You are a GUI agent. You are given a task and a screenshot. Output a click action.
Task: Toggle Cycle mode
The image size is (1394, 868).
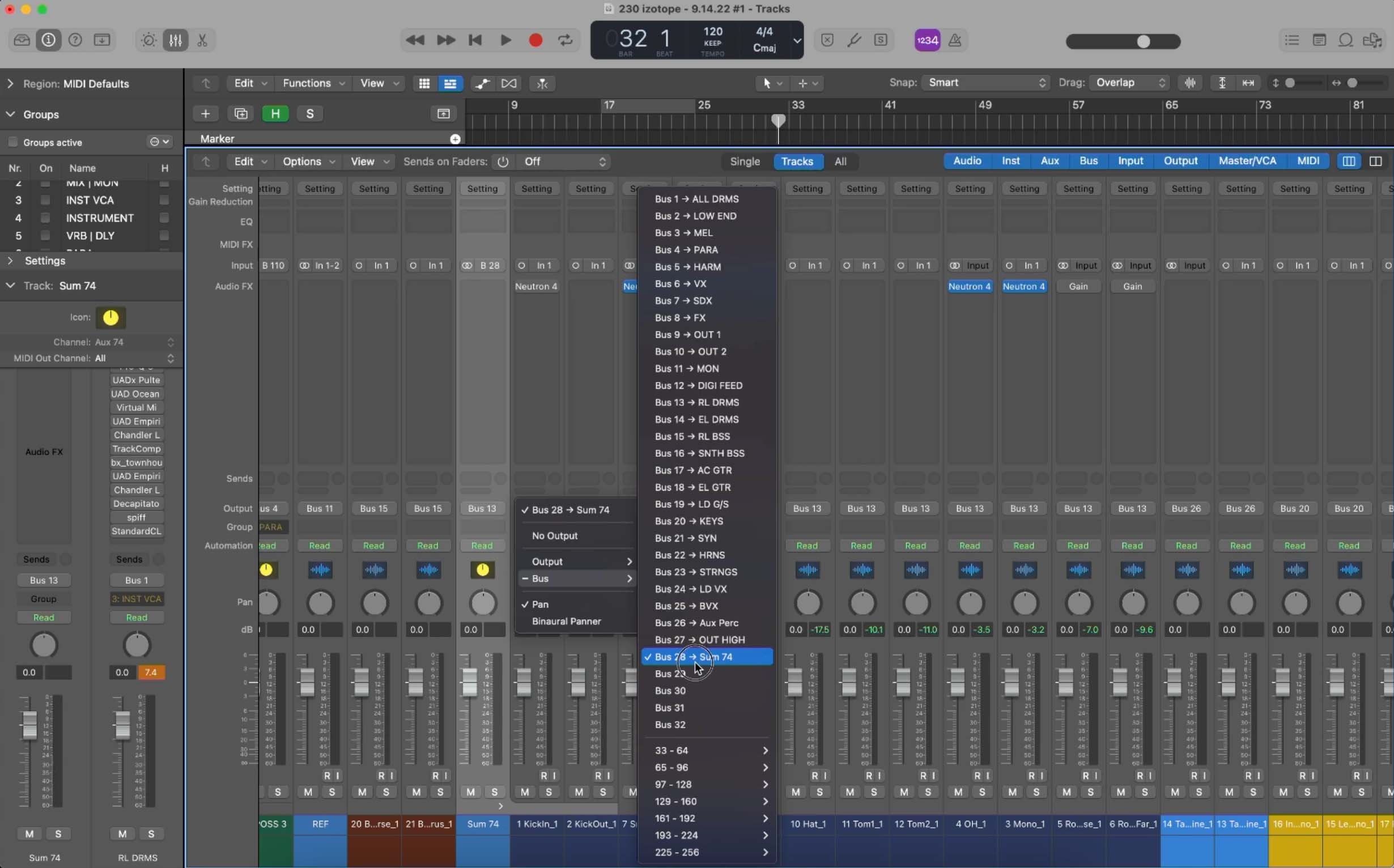[x=566, y=40]
